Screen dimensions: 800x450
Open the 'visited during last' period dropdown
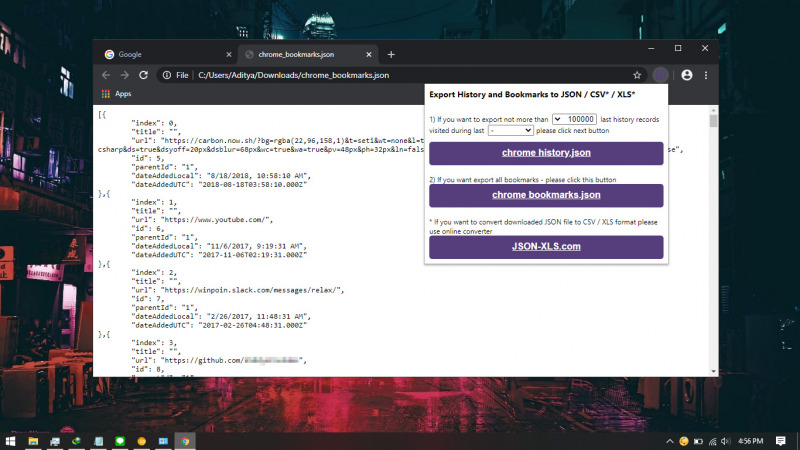(x=511, y=131)
